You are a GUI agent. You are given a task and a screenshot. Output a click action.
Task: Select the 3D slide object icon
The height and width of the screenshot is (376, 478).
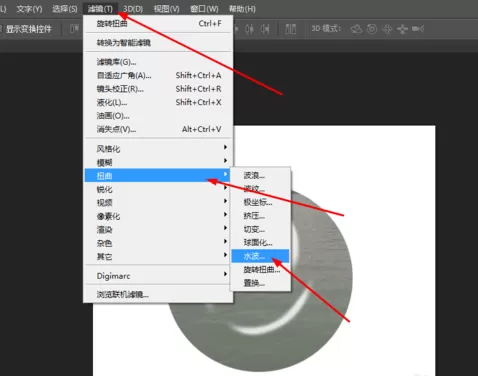[402, 29]
